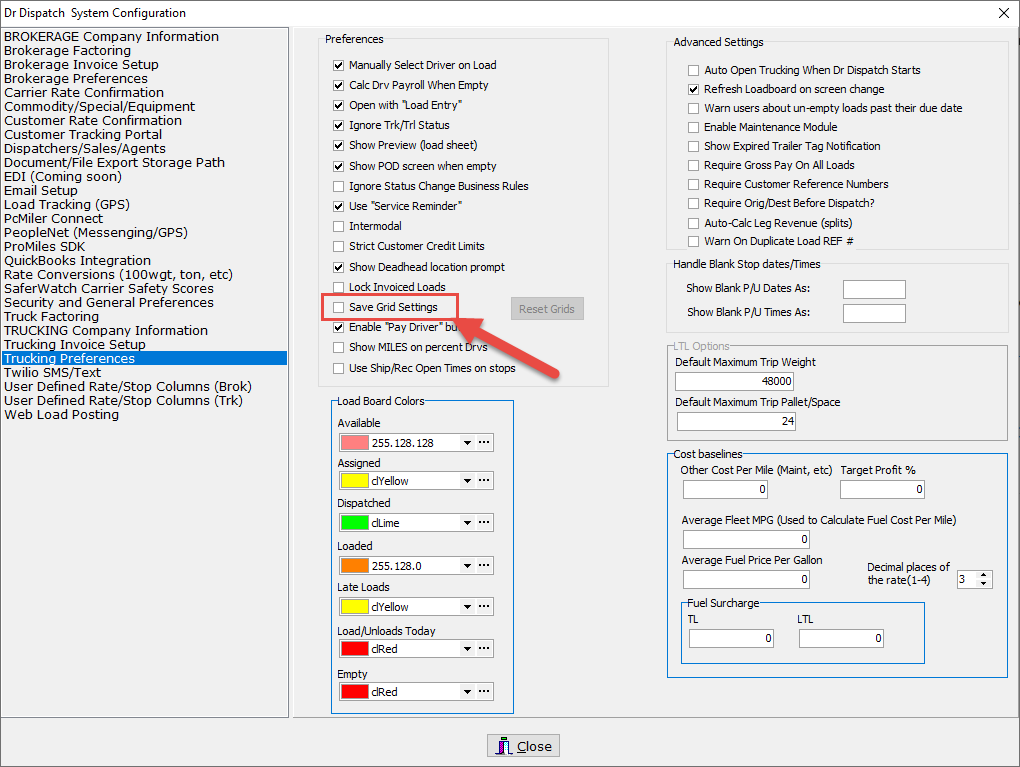Expand the Dispatched color dropdown
Image resolution: width=1020 pixels, height=767 pixels.
(x=467, y=522)
